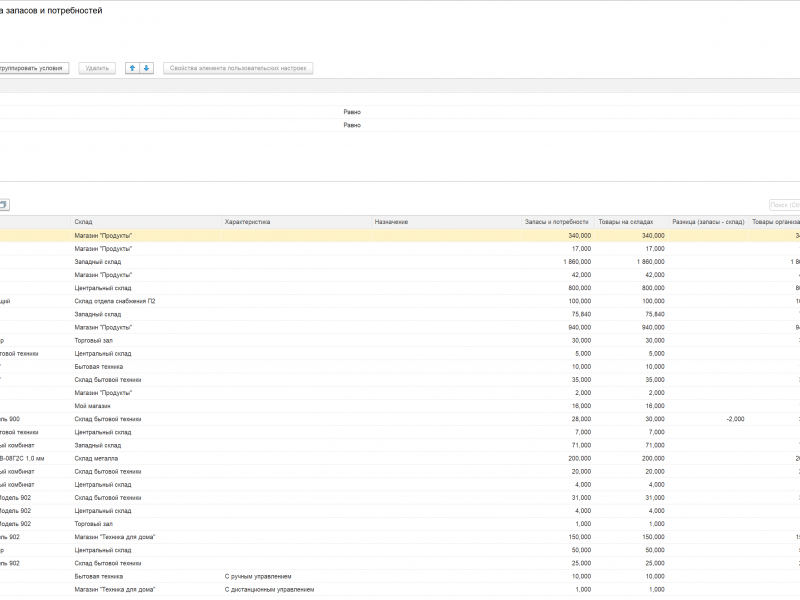Select the Склад металла cell
800x600 pixels.
[x=96, y=459]
